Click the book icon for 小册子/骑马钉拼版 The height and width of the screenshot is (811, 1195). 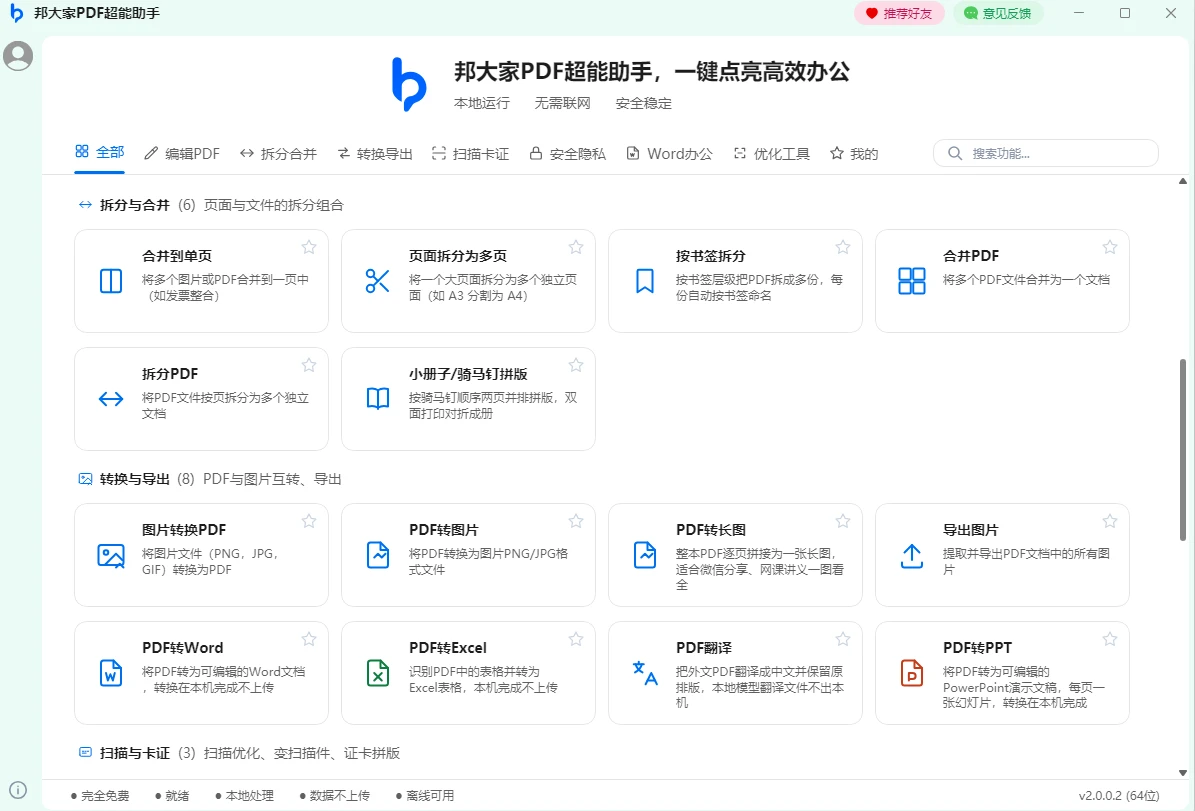click(x=378, y=399)
